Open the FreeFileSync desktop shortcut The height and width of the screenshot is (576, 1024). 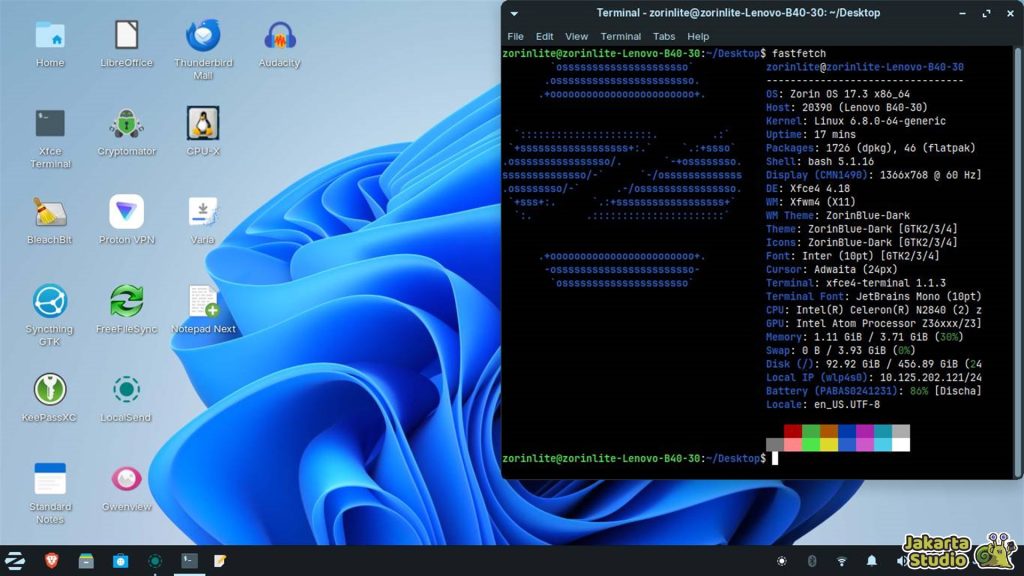pyautogui.click(x=127, y=300)
